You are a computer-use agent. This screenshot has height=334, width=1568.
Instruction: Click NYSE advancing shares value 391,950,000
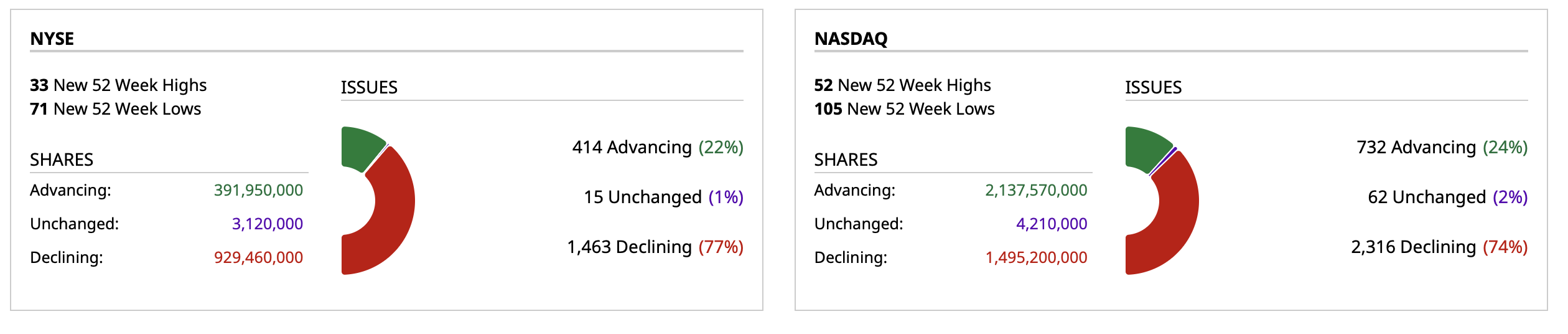point(258,190)
